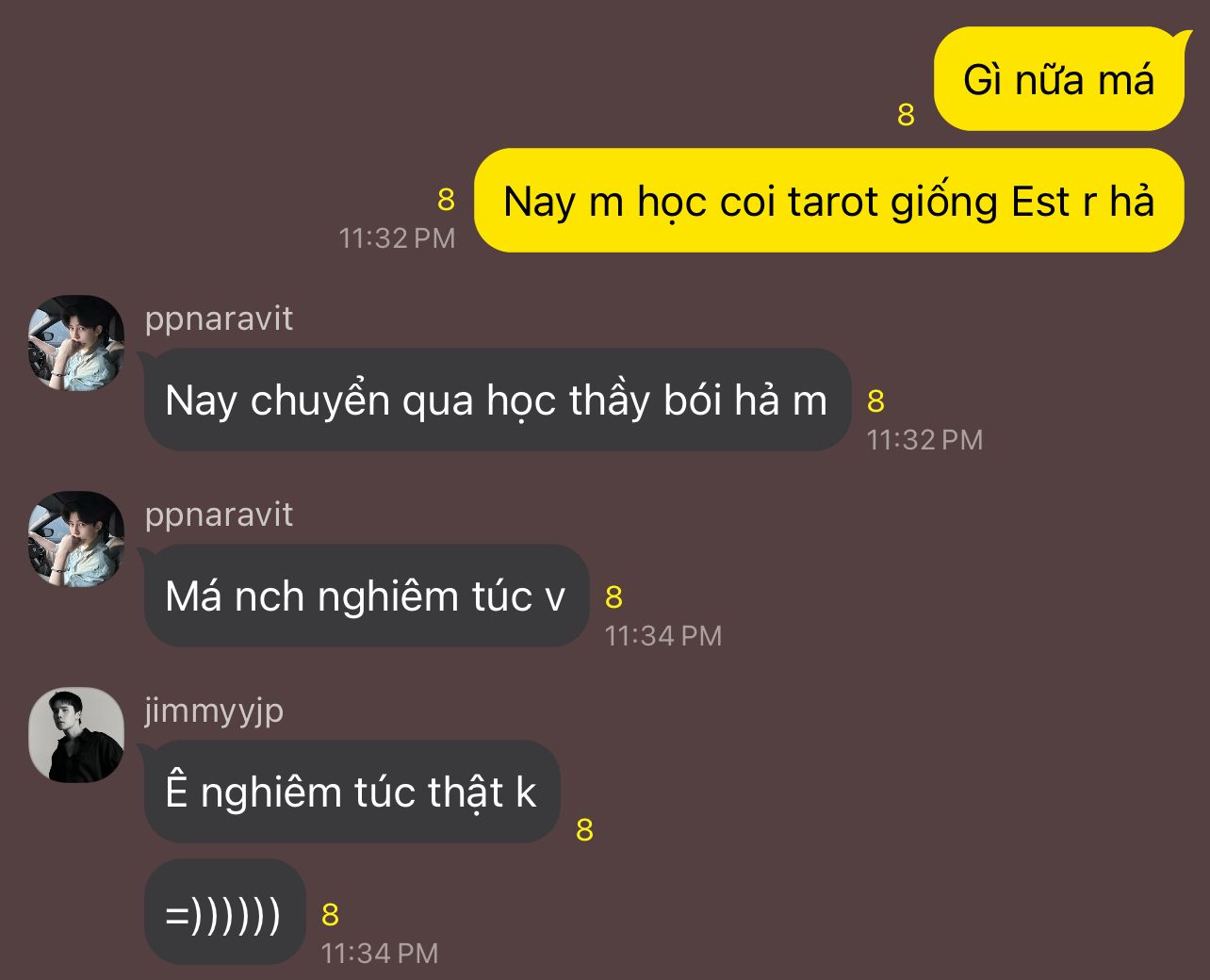Open ppnaravit's avatar beside the thầy bói message
The width and height of the screenshot is (1210, 980).
[x=76, y=343]
